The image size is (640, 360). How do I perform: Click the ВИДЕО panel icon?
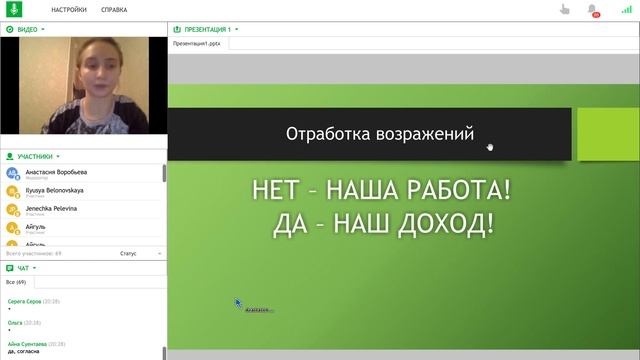click(x=10, y=29)
